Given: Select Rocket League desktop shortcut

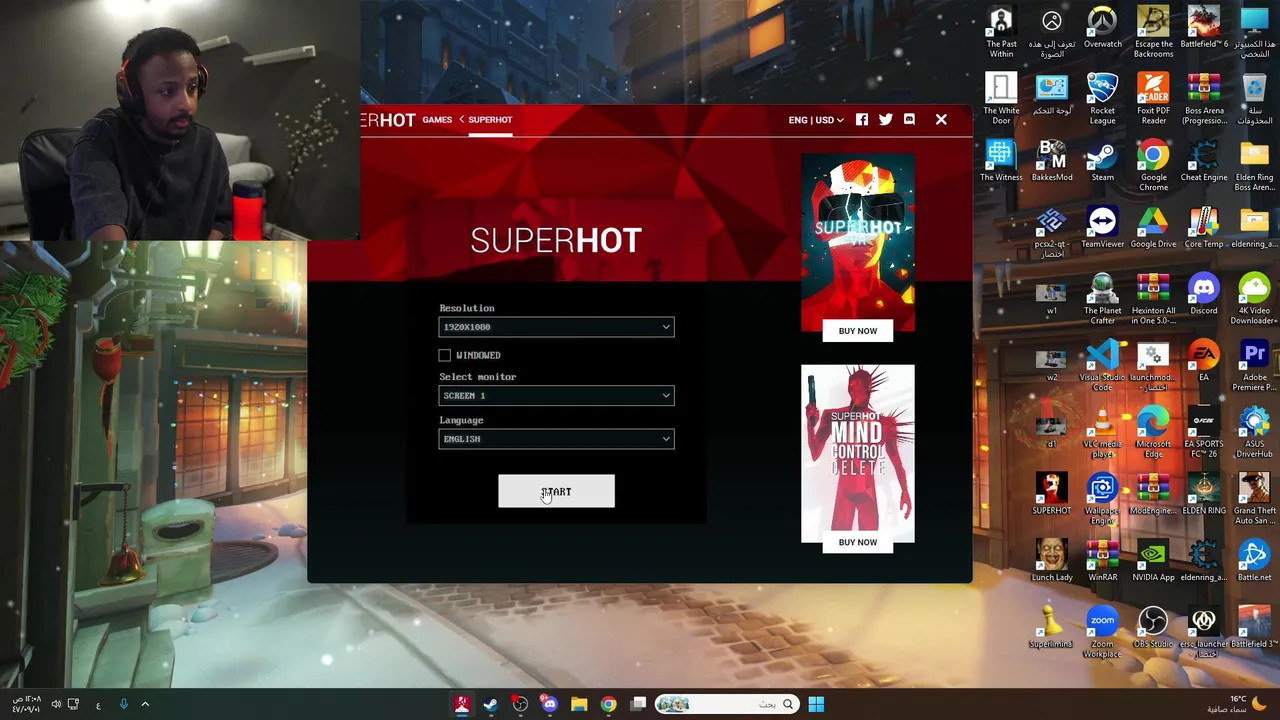Looking at the screenshot, I should click(1103, 99).
